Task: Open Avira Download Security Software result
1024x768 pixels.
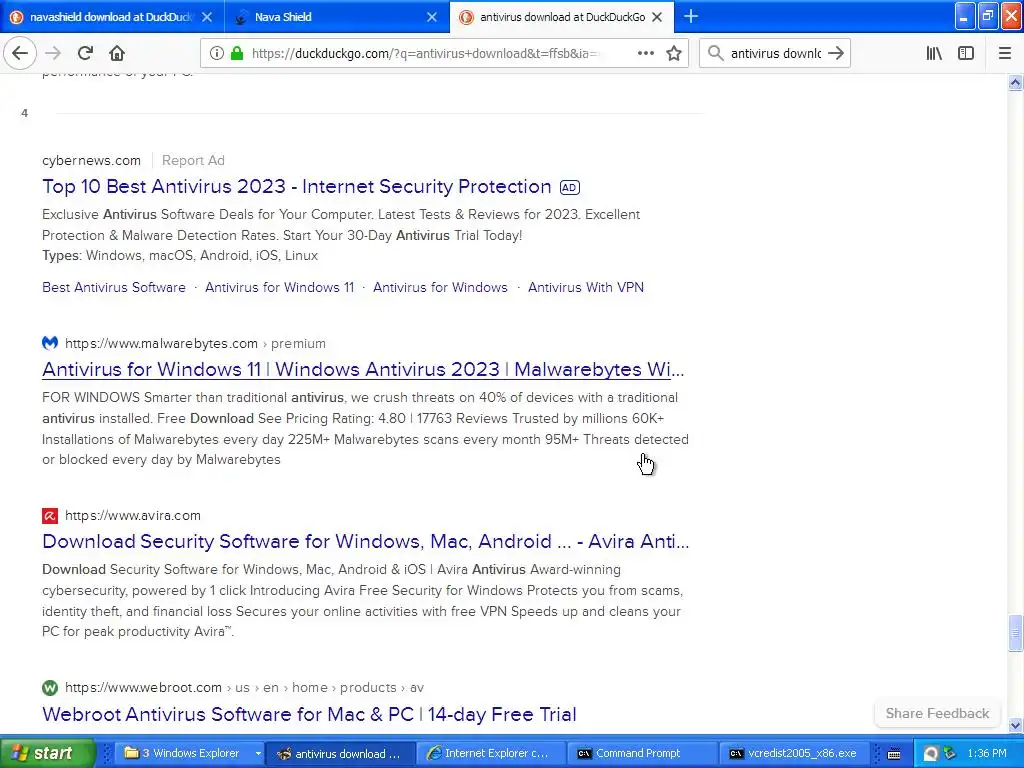Action: pyautogui.click(x=366, y=541)
